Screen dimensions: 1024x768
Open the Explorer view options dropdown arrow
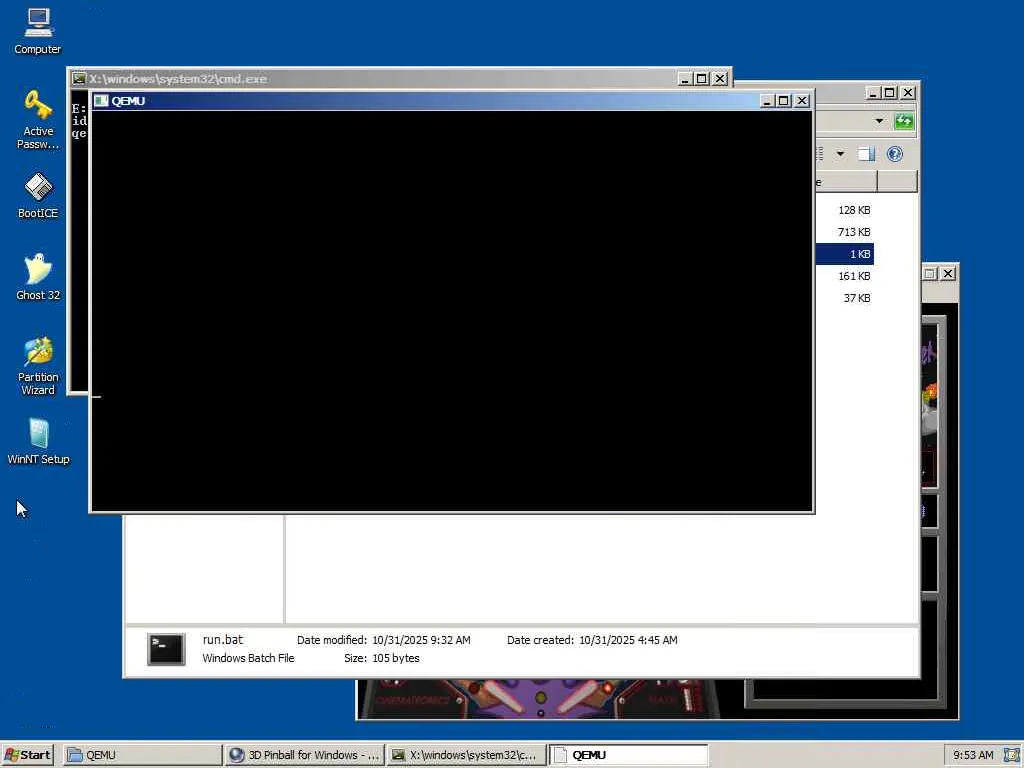[840, 154]
